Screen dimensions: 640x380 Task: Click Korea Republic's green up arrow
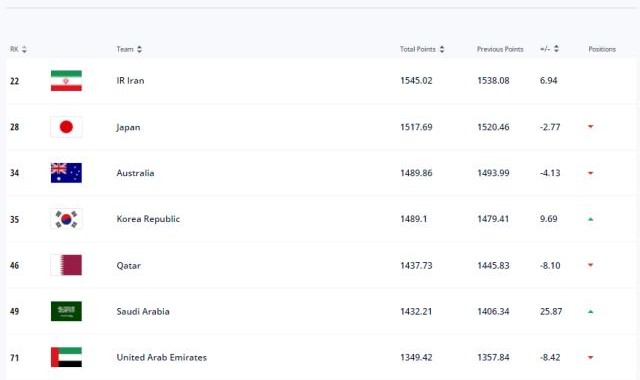click(590, 219)
